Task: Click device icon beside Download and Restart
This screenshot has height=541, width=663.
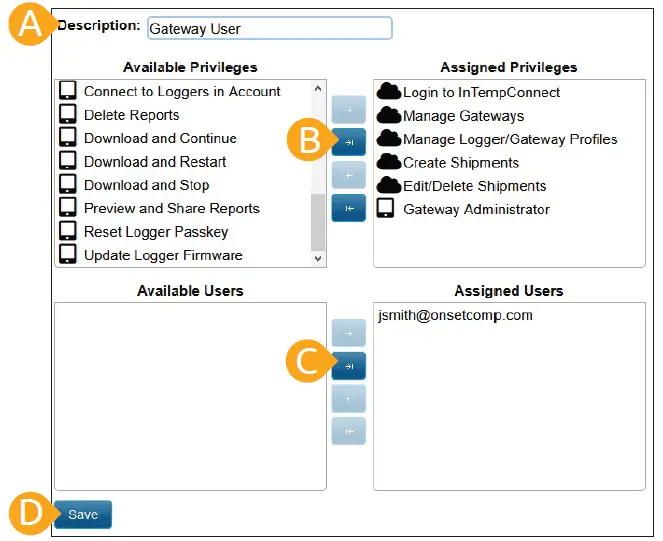Action: click(68, 161)
